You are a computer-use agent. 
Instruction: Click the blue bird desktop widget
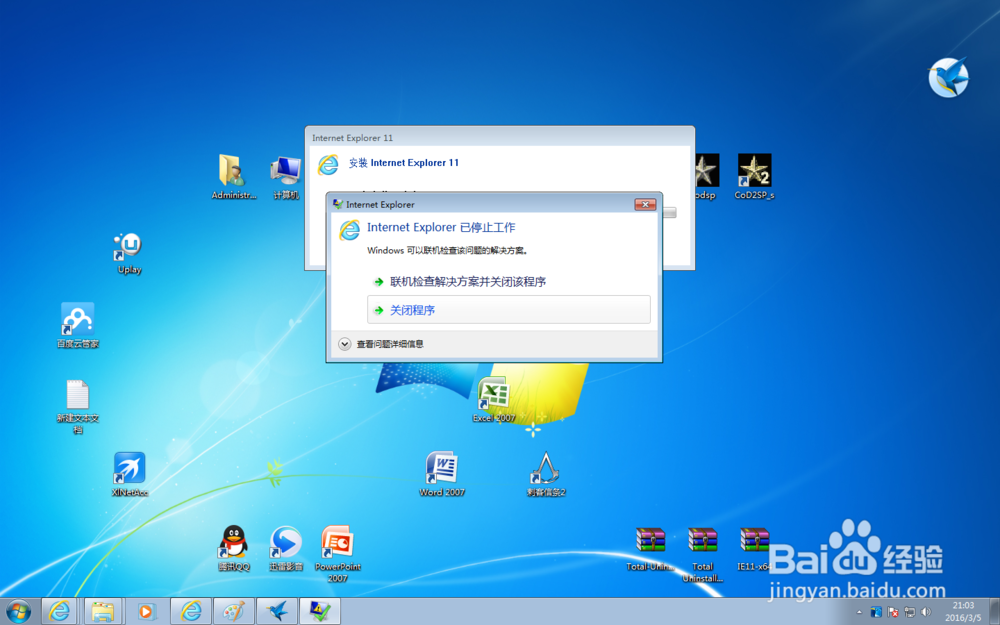[948, 77]
